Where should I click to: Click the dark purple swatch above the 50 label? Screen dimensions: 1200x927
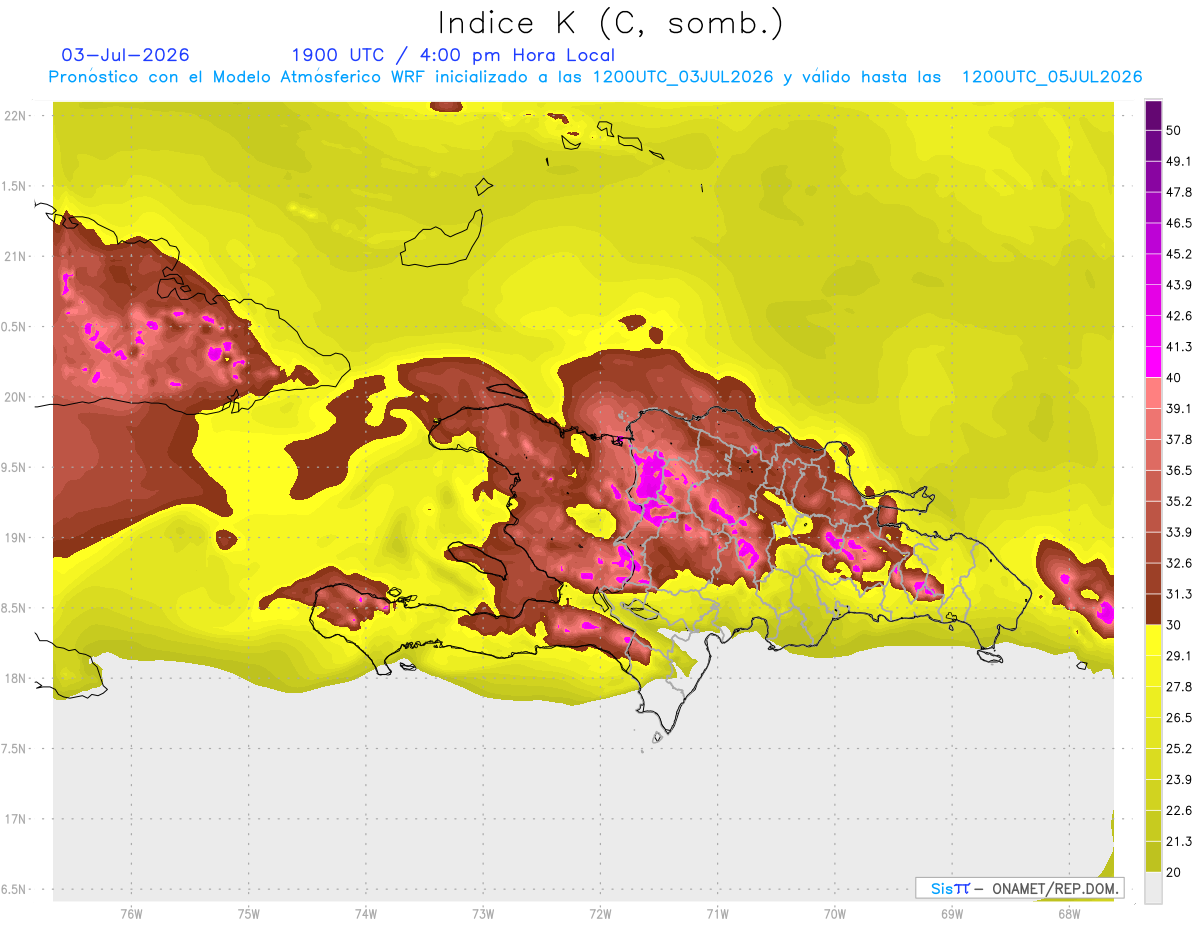(x=1153, y=115)
